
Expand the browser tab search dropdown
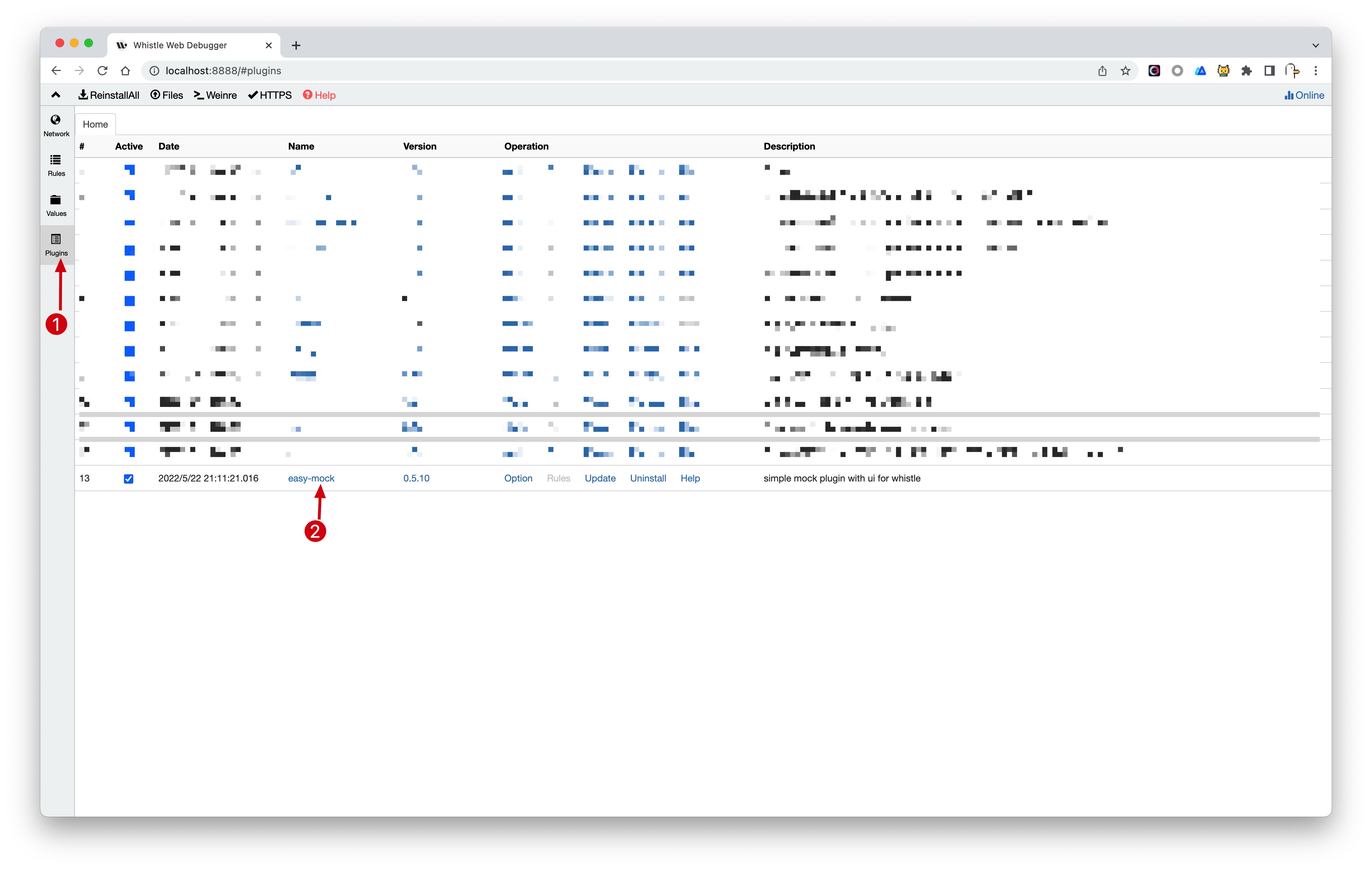[x=1315, y=46]
